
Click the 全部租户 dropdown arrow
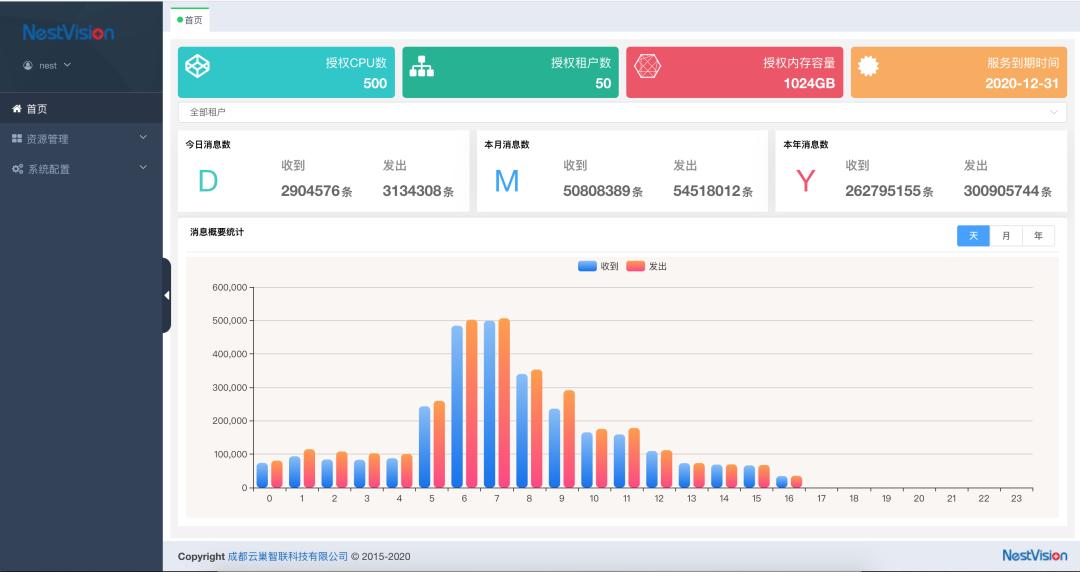(1054, 112)
